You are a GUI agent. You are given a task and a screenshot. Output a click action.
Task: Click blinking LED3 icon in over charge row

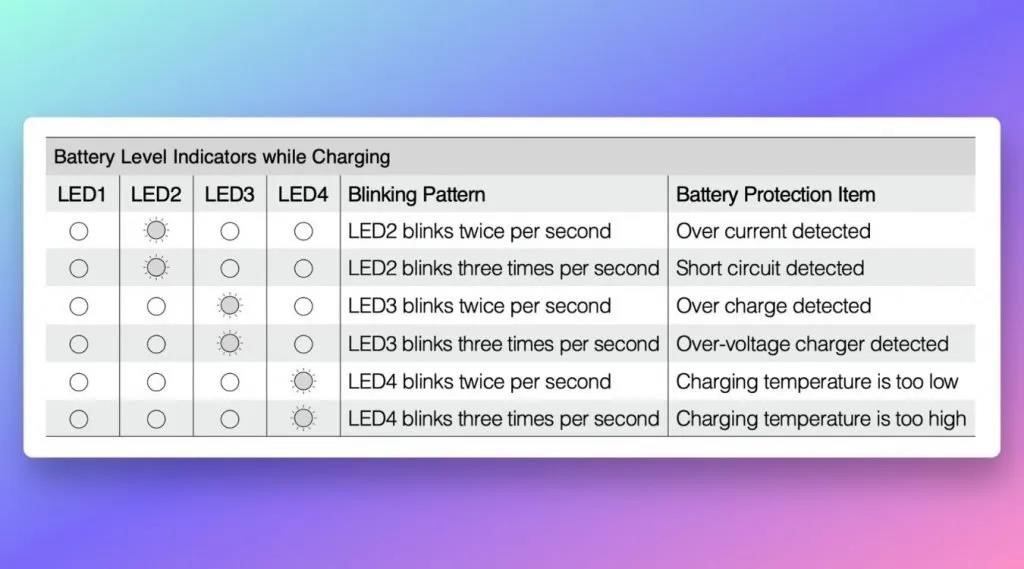[230, 306]
